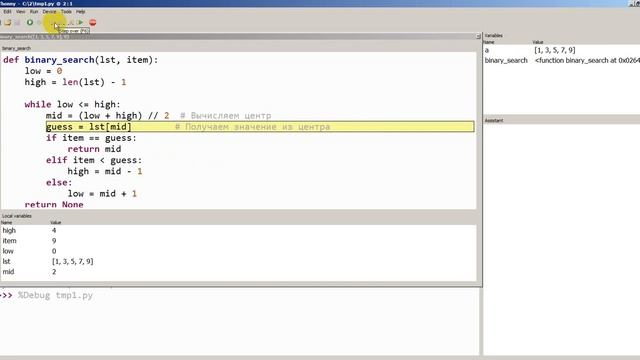Click the '# Вычисляем центр' comment
The height and width of the screenshot is (360, 640).
[x=225, y=116]
